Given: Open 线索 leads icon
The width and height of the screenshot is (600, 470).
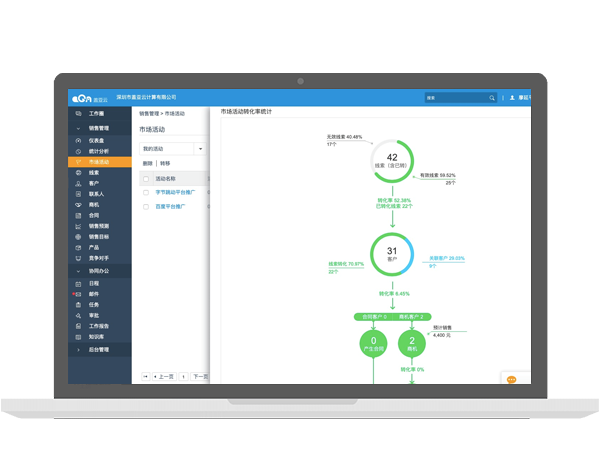Looking at the screenshot, I should 78,173.
